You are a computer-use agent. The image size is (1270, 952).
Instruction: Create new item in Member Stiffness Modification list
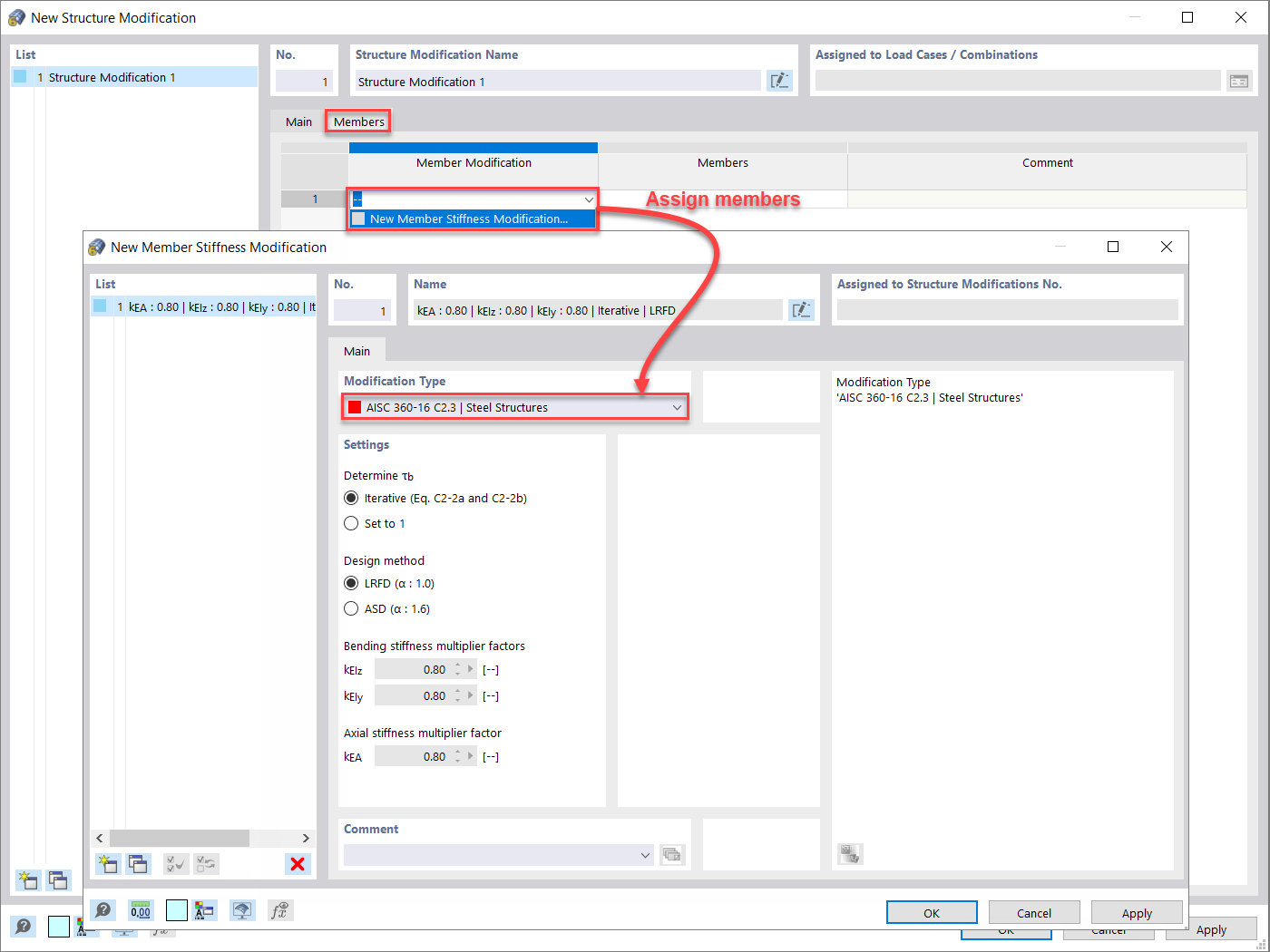(x=108, y=864)
